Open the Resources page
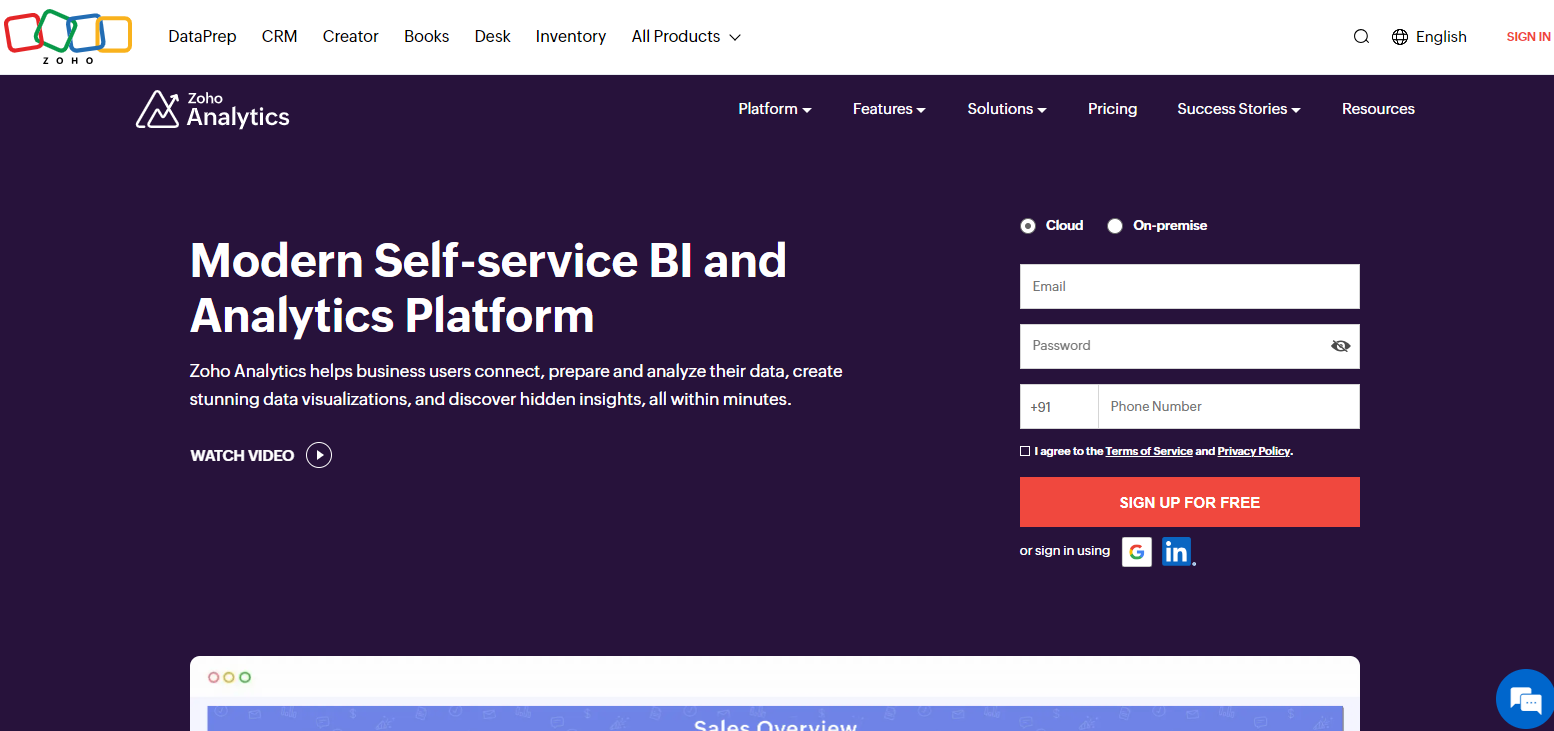Image resolution: width=1554 pixels, height=731 pixels. pos(1378,109)
